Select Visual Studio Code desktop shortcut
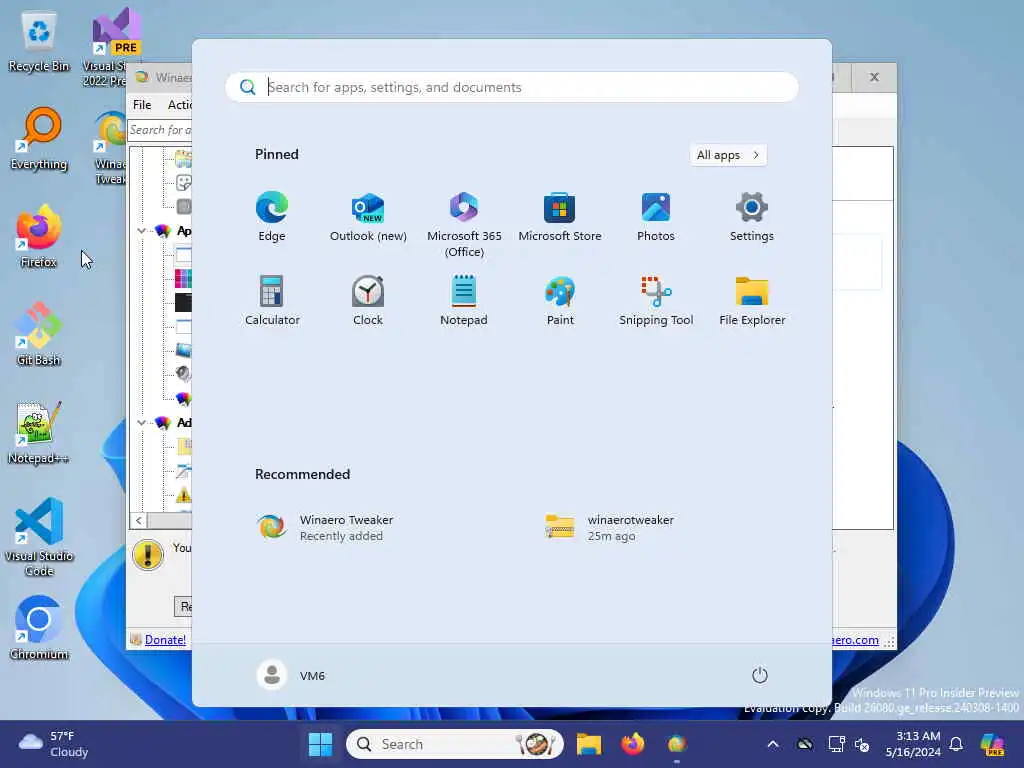 [x=39, y=537]
